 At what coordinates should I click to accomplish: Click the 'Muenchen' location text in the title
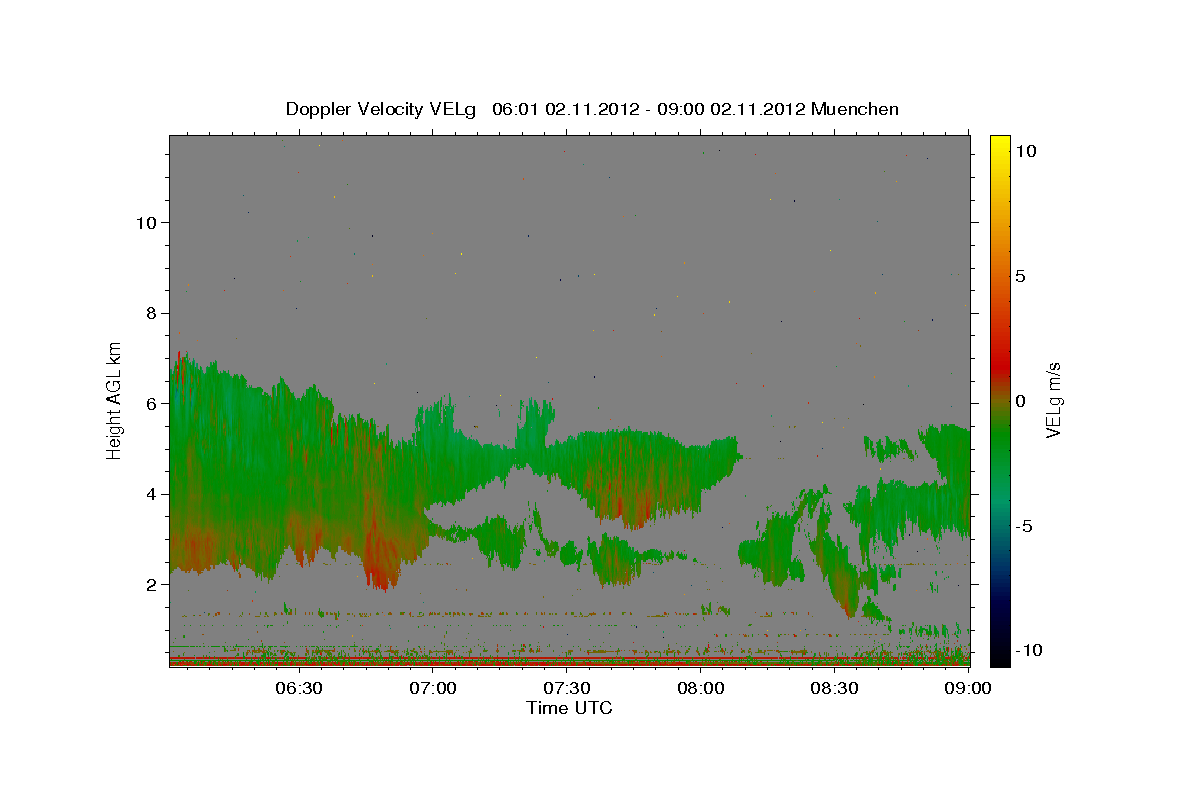tap(855, 109)
